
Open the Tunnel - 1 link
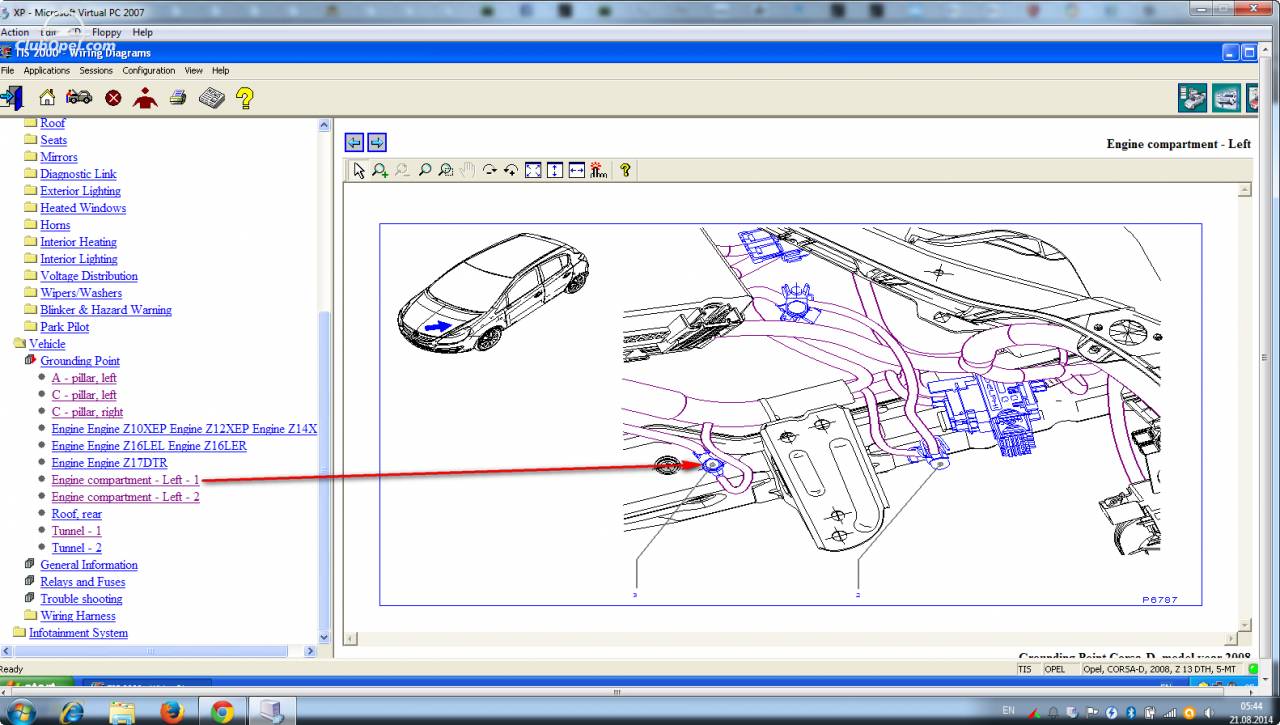(76, 531)
